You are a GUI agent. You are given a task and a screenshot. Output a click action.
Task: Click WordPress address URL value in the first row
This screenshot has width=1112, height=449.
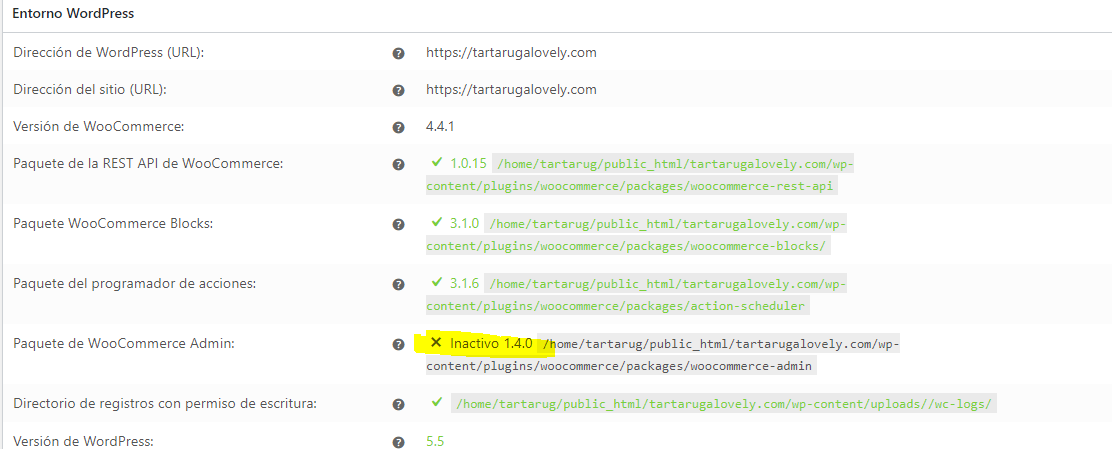[x=511, y=52]
